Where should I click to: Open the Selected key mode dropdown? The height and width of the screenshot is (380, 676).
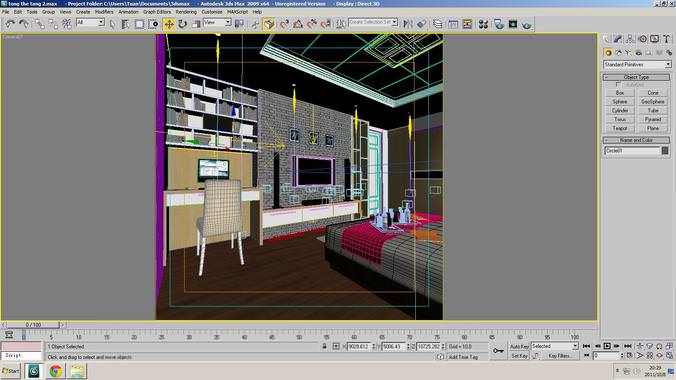click(x=554, y=346)
